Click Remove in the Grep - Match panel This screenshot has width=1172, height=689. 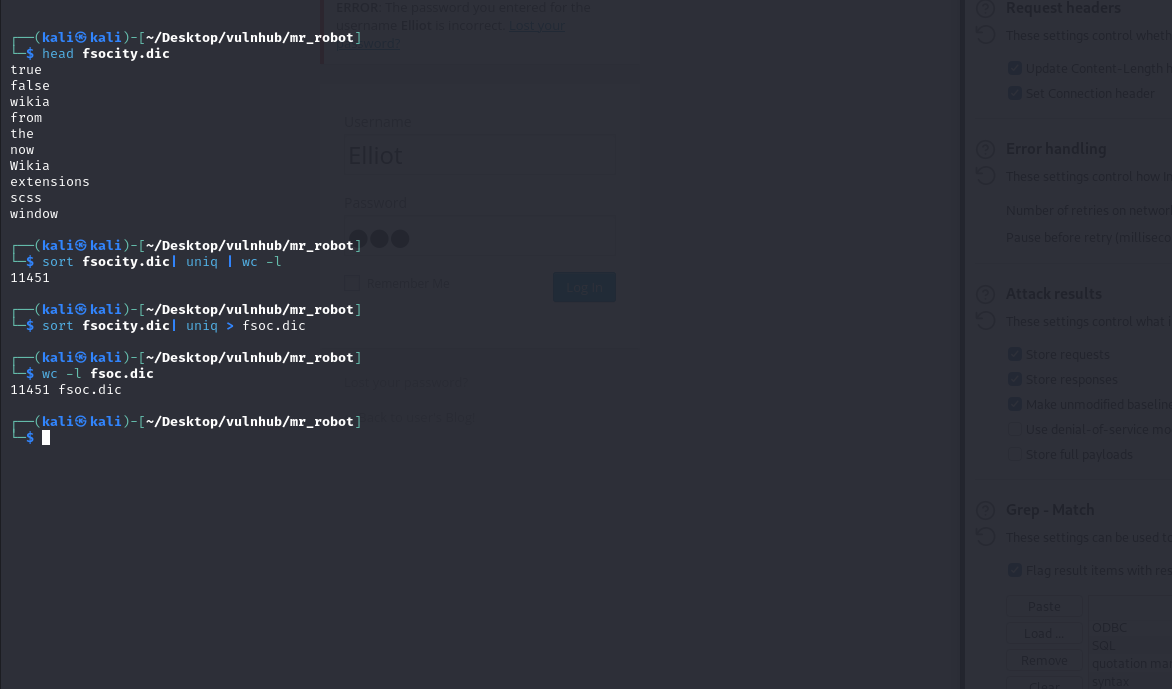click(x=1043, y=660)
